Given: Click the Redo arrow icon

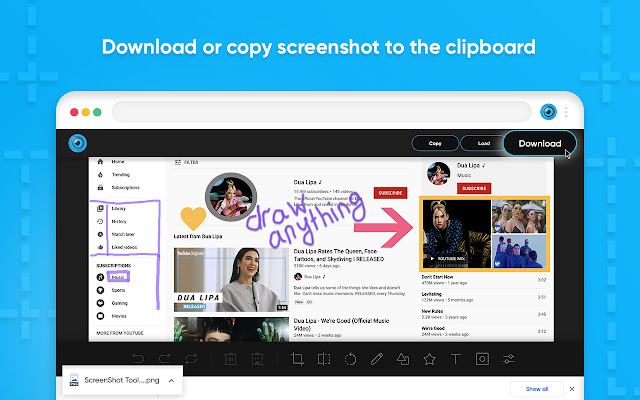Looking at the screenshot, I should pos(164,358).
